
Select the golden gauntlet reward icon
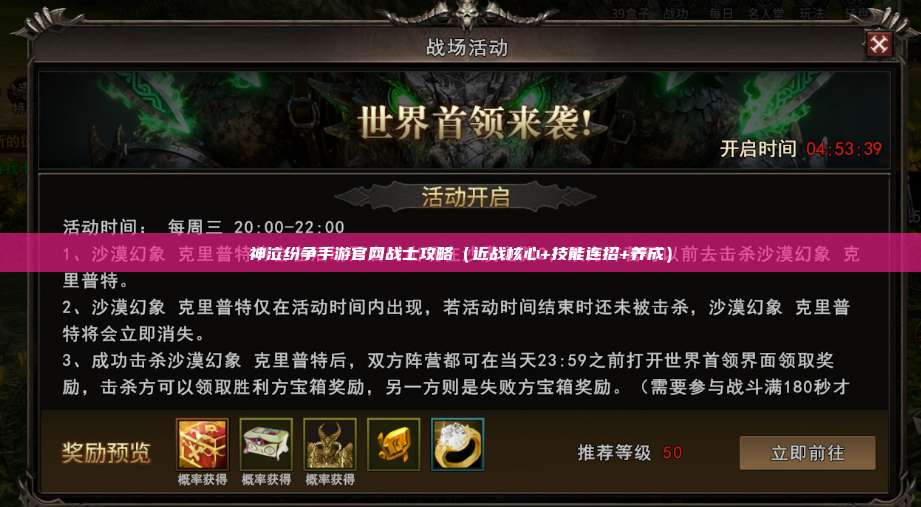(394, 444)
